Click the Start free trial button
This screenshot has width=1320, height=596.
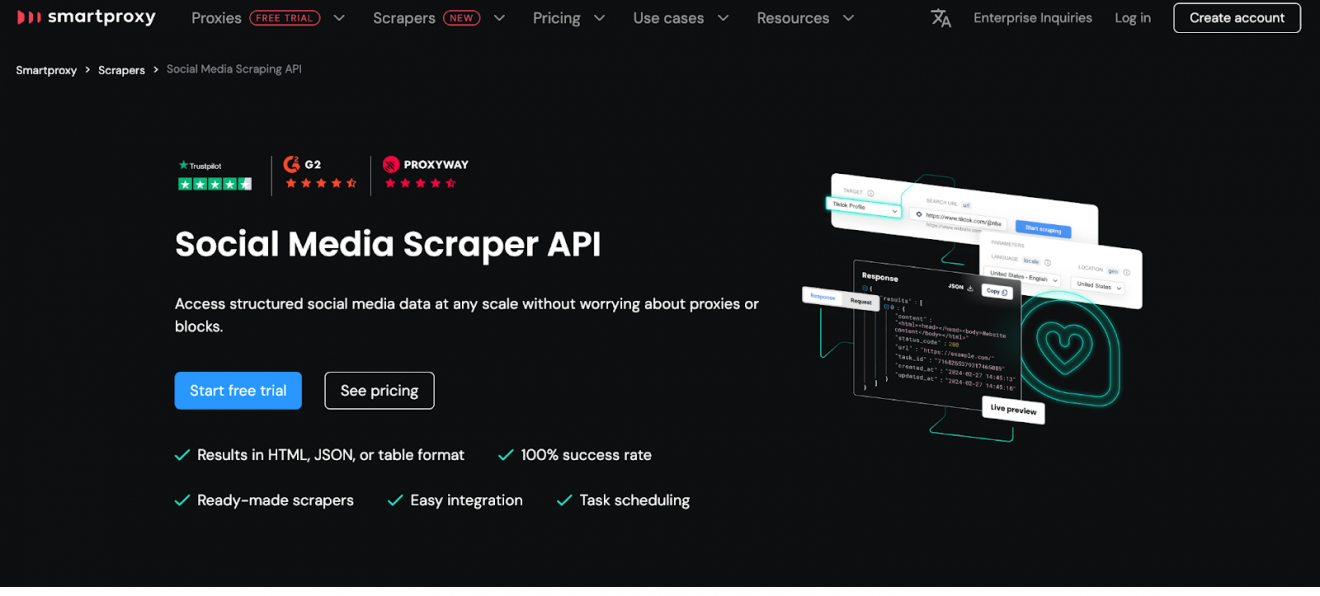(238, 390)
